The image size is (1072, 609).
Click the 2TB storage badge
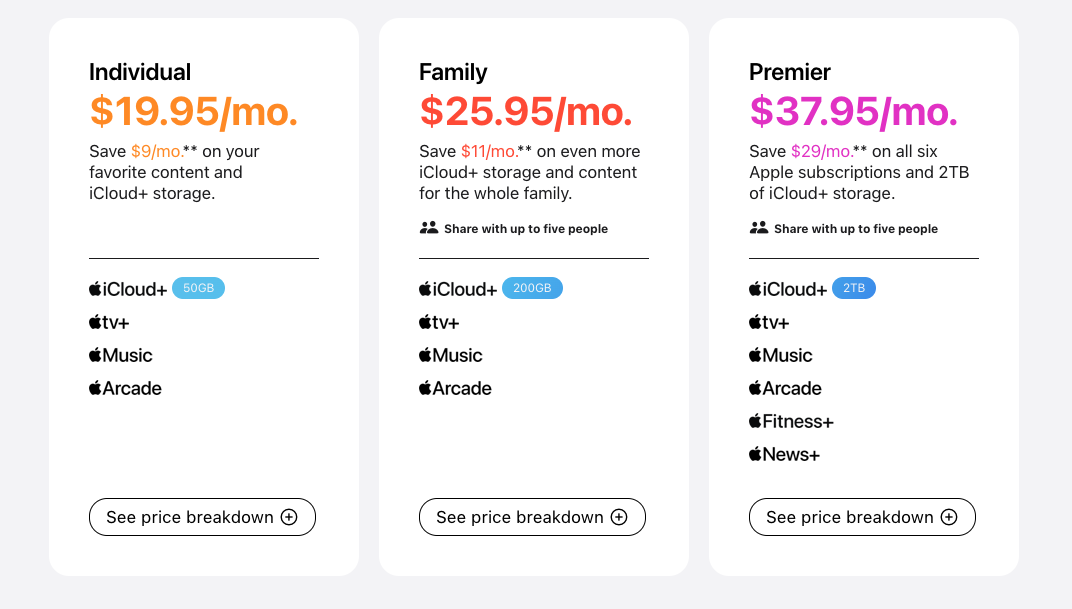click(854, 288)
